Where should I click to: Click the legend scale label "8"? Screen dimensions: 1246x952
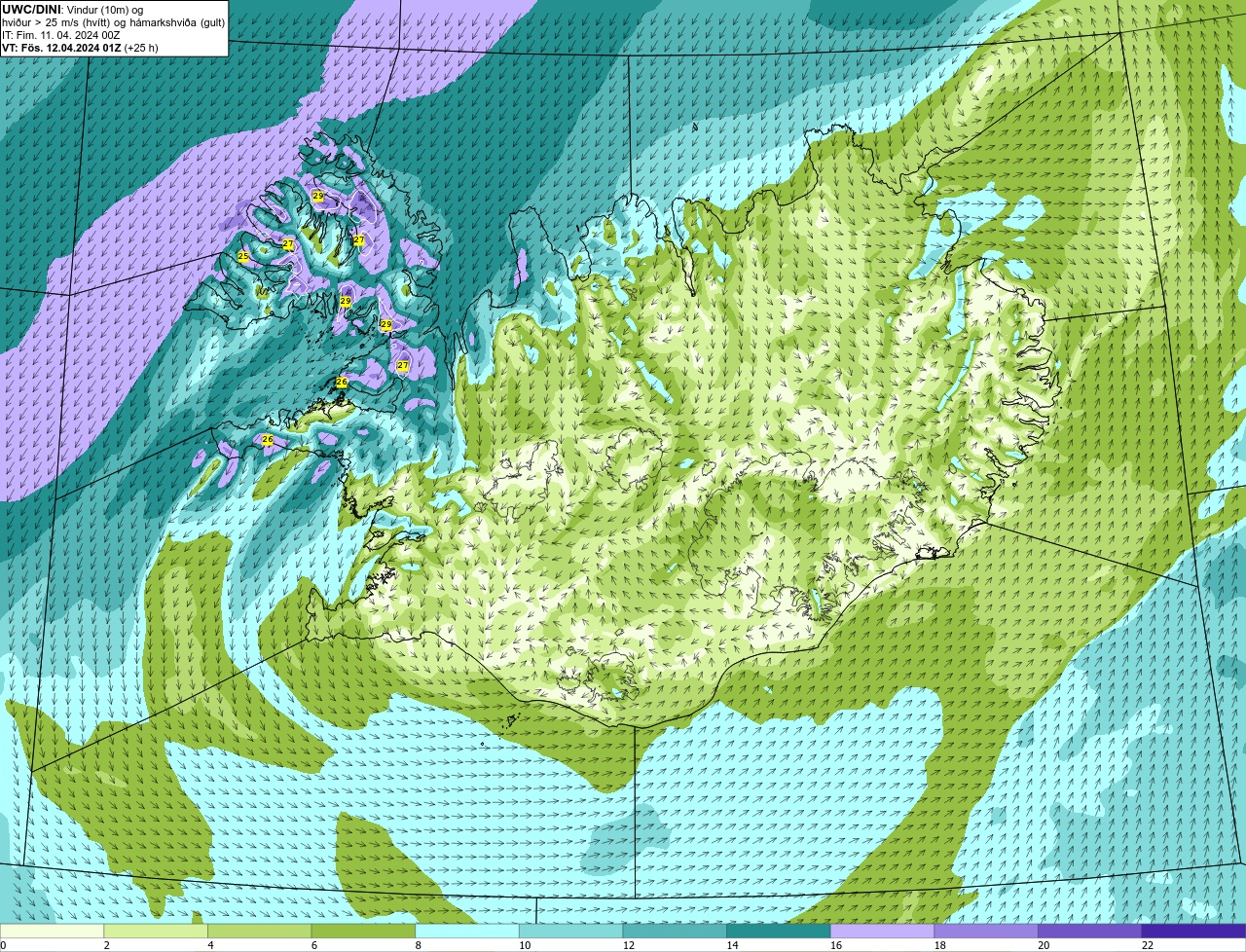(x=419, y=945)
